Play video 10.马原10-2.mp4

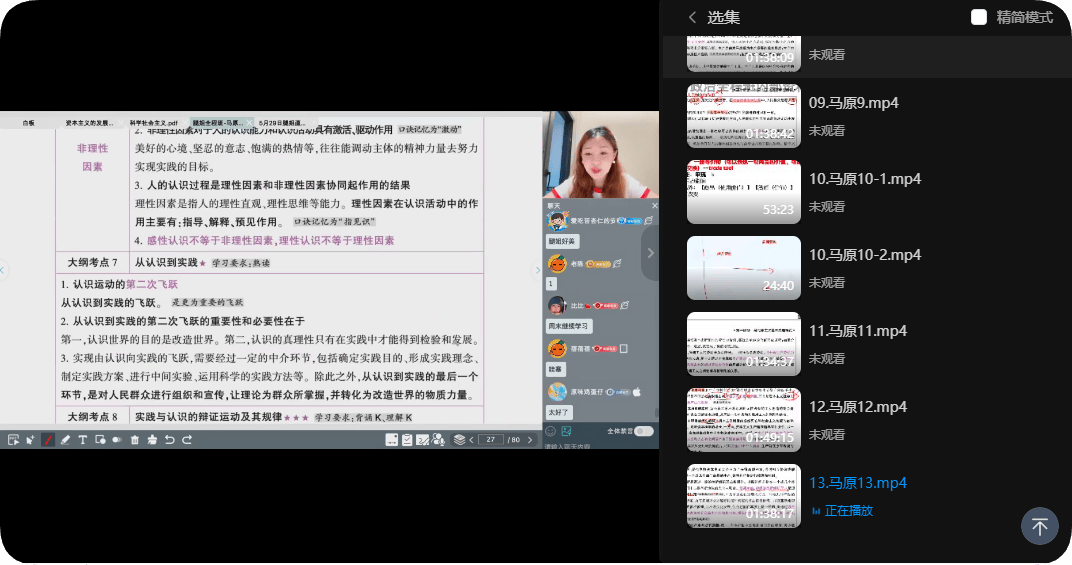[865, 255]
